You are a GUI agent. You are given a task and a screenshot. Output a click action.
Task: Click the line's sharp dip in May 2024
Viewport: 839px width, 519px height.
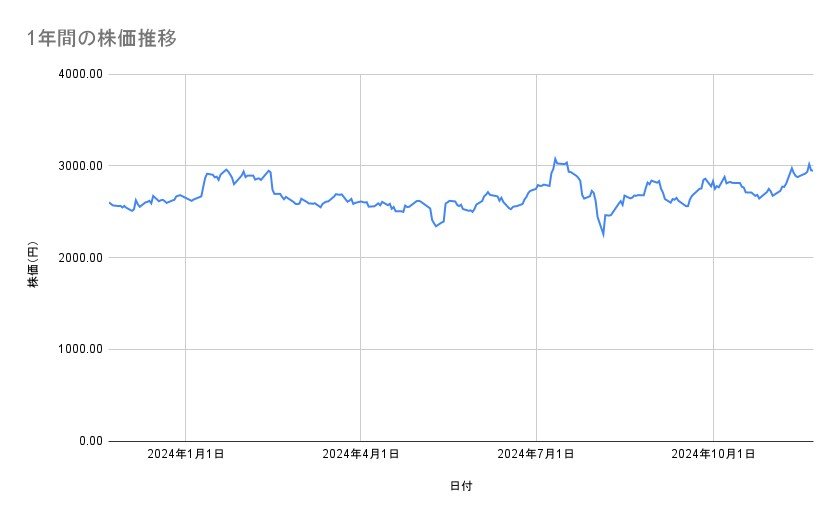(436, 227)
